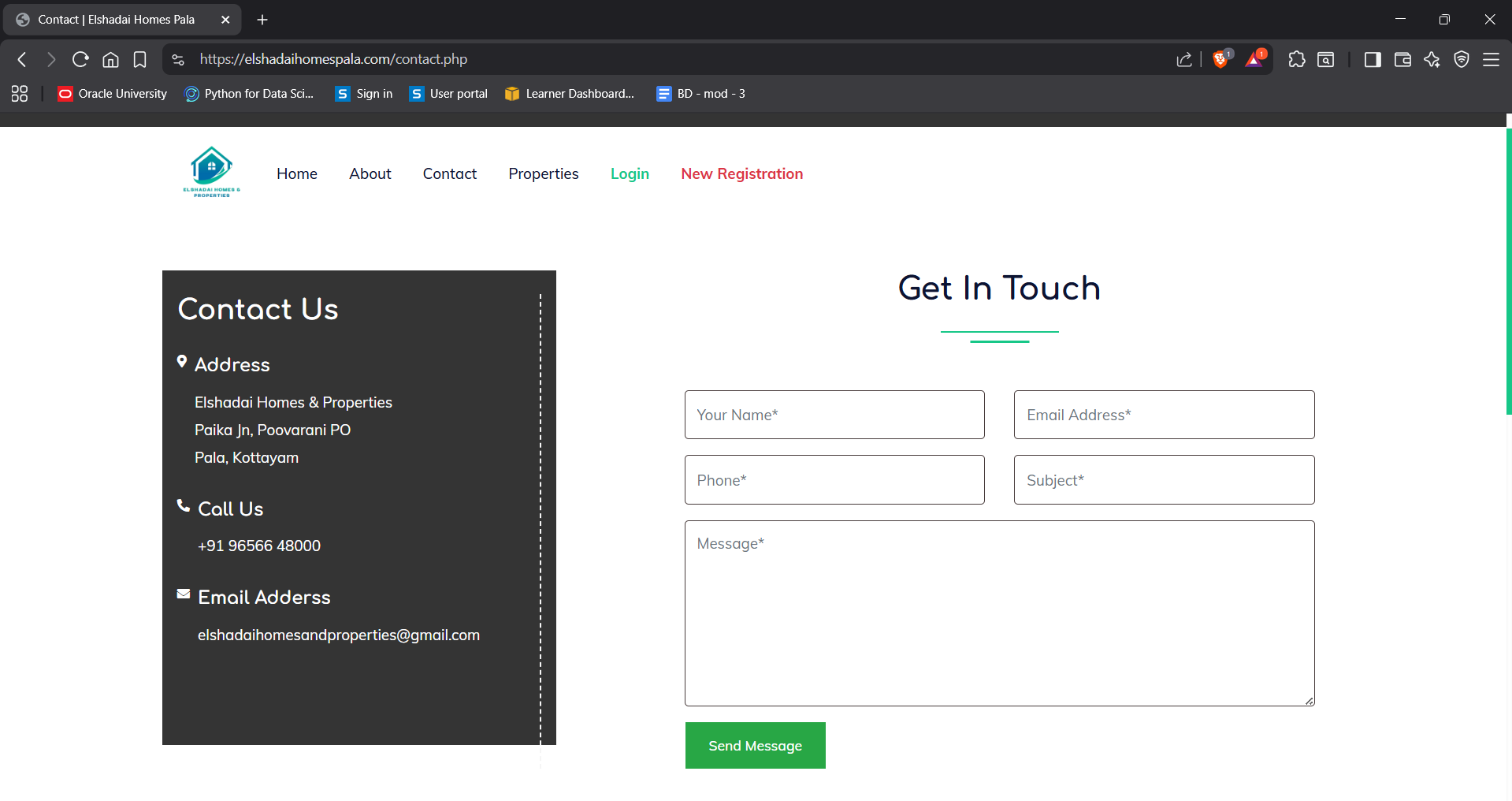Click the reload page icon
1512x801 pixels.
(x=80, y=60)
